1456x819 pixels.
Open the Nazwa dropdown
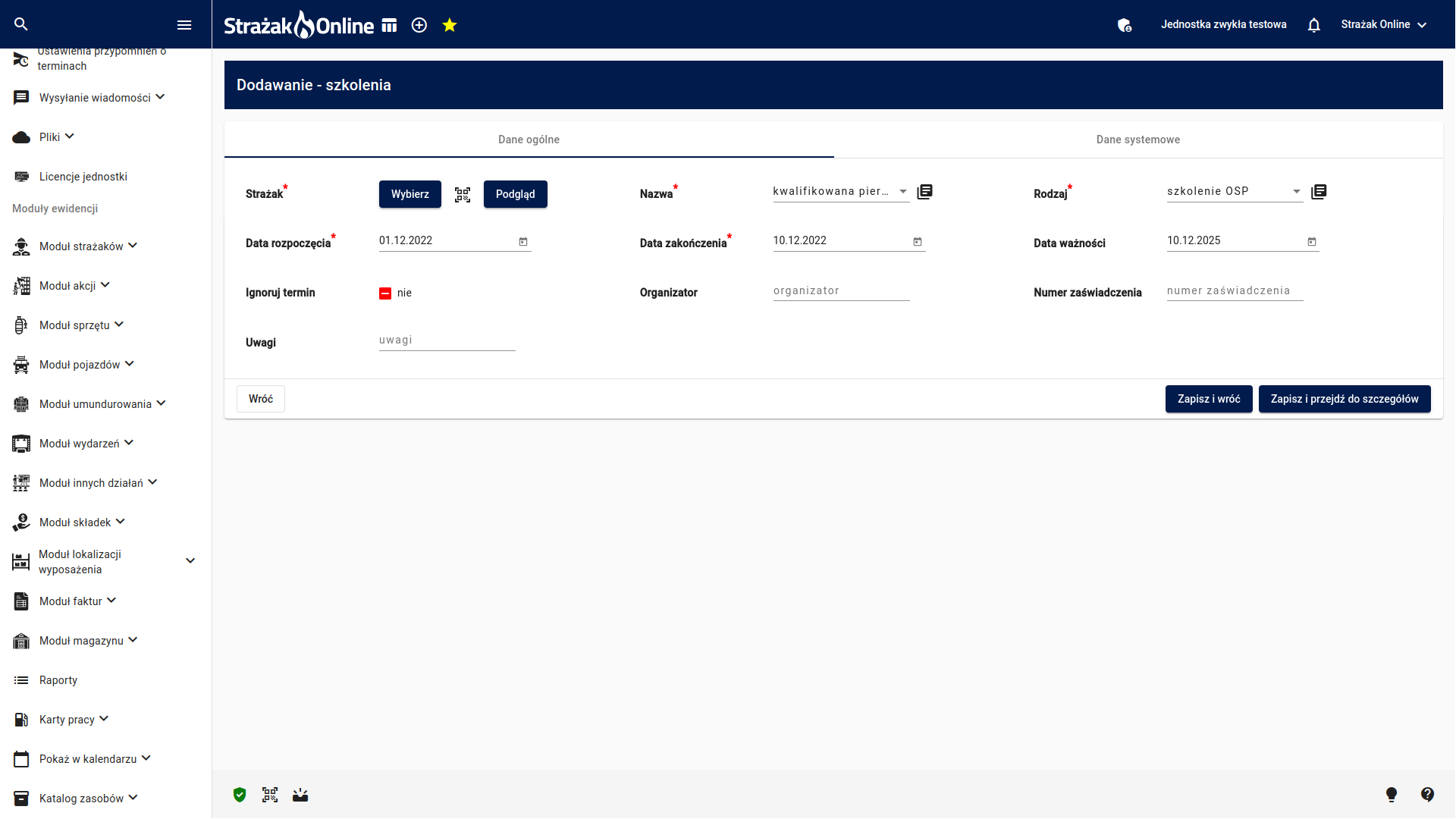[841, 192]
